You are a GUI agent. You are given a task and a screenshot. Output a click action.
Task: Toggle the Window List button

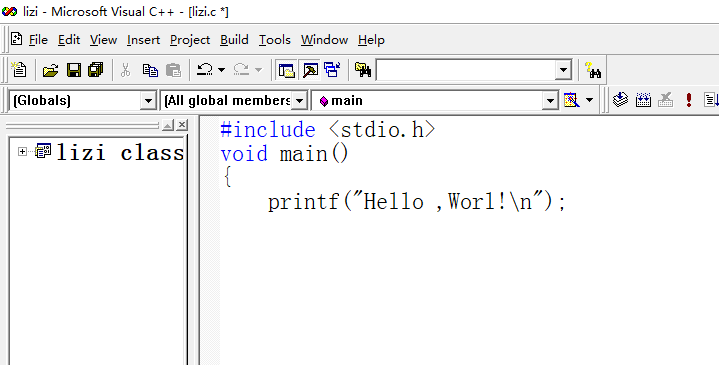point(332,70)
